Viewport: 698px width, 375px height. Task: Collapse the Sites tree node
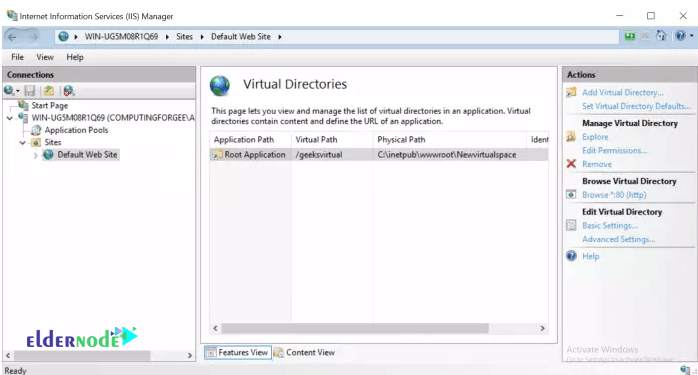(x=23, y=143)
